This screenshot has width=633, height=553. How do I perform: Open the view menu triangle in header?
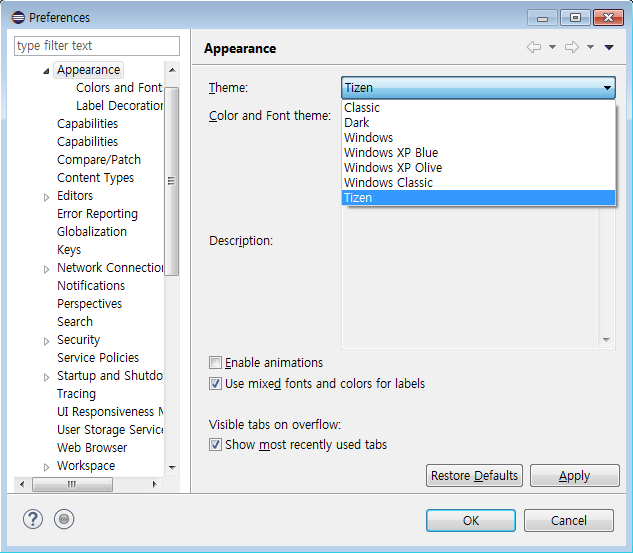pos(609,48)
